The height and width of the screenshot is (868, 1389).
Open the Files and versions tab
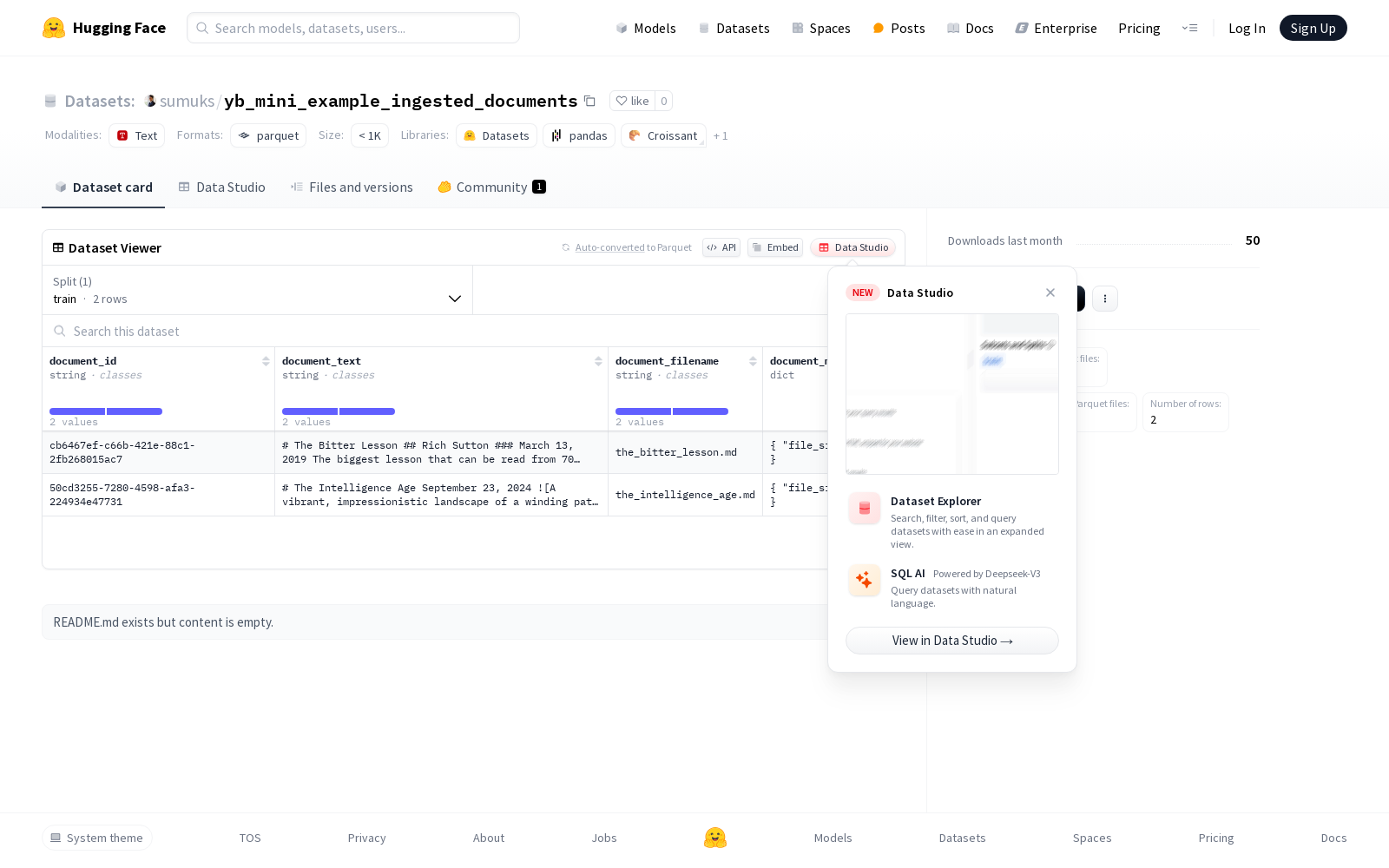pos(352,187)
